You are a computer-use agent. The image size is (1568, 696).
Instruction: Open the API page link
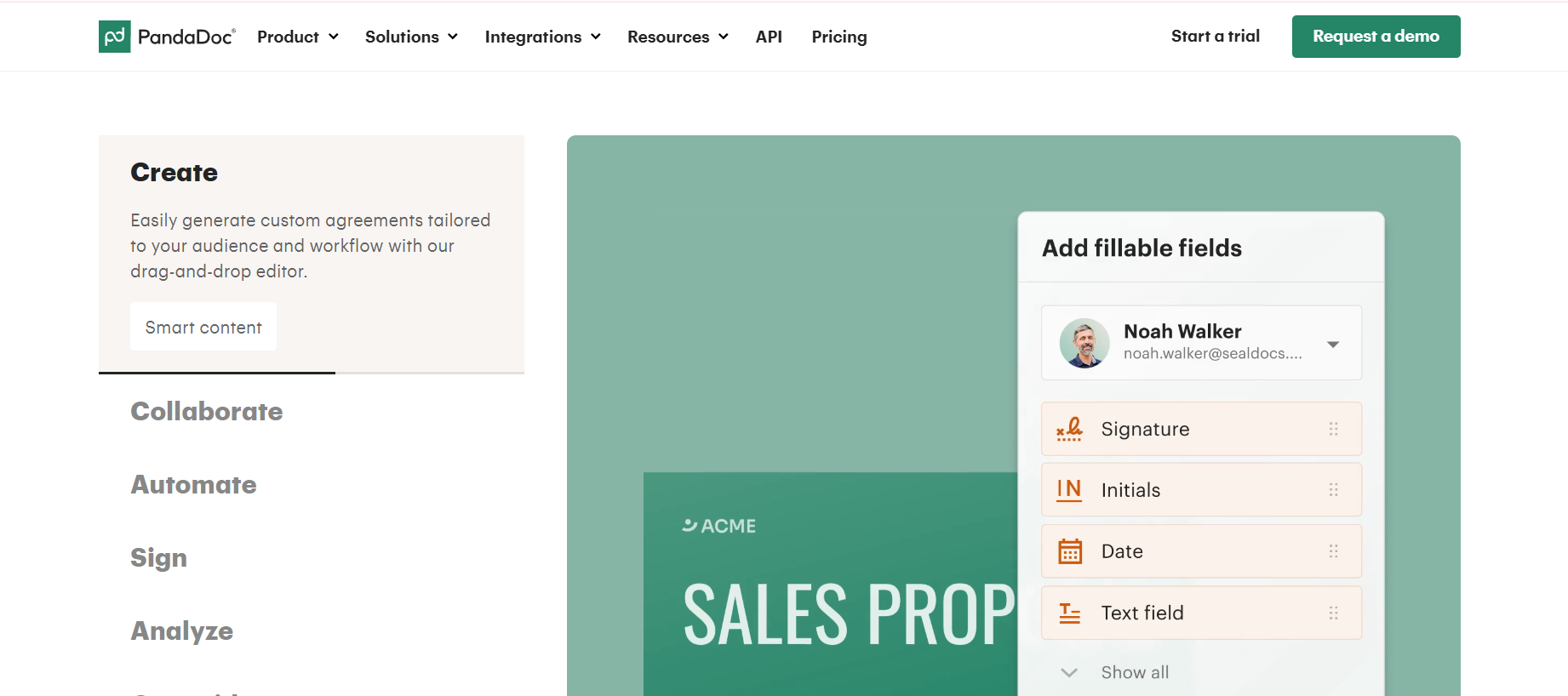(769, 37)
